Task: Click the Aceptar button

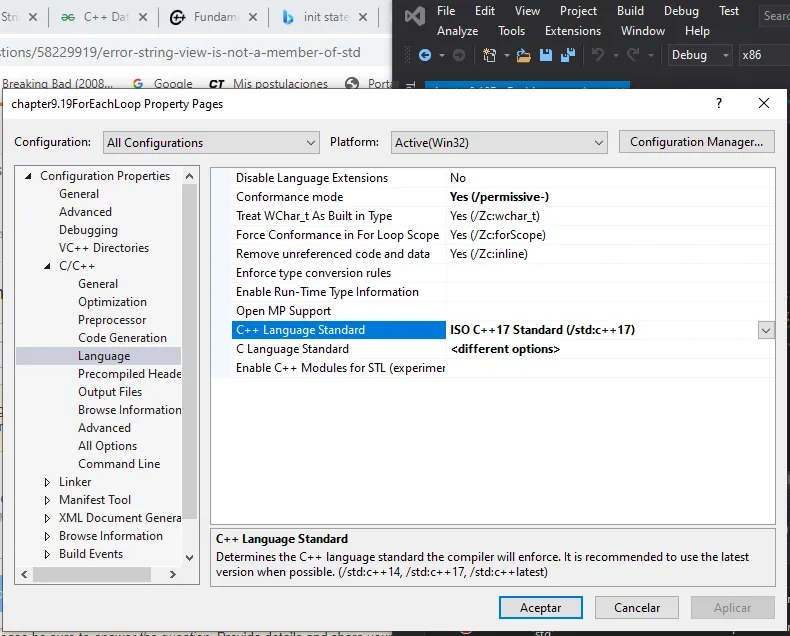Action: (x=541, y=608)
